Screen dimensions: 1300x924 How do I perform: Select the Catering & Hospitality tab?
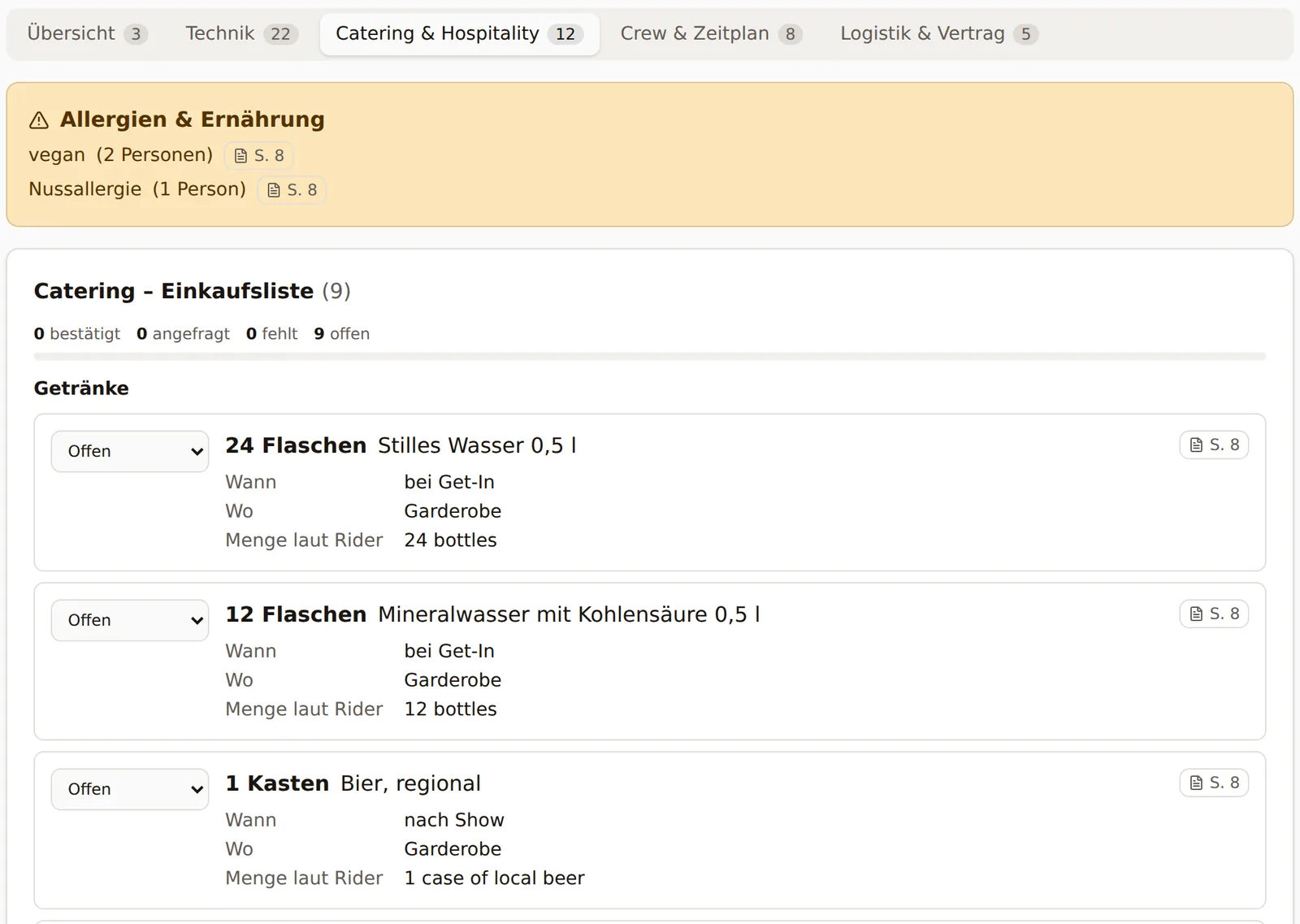click(x=460, y=33)
